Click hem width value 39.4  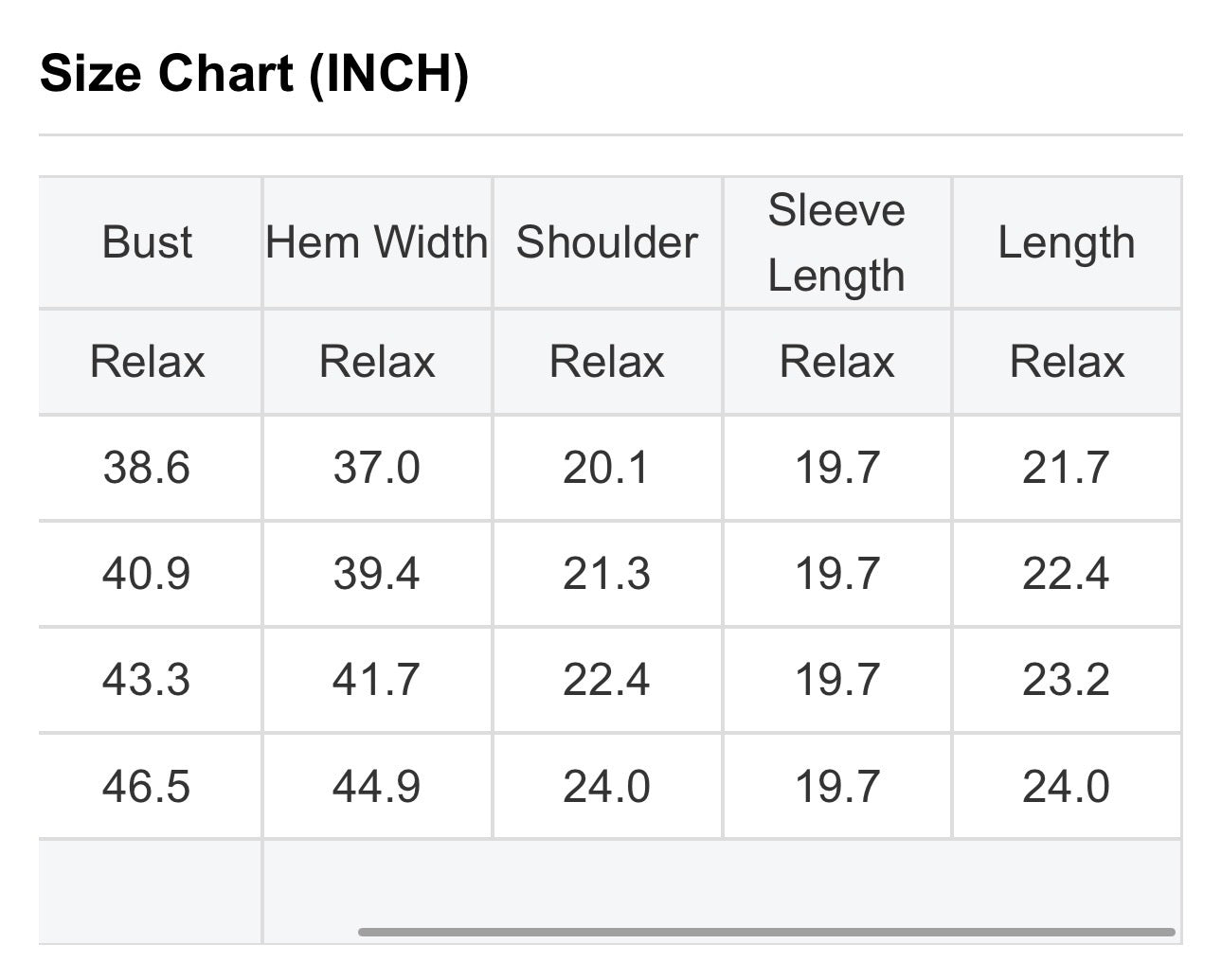377,574
